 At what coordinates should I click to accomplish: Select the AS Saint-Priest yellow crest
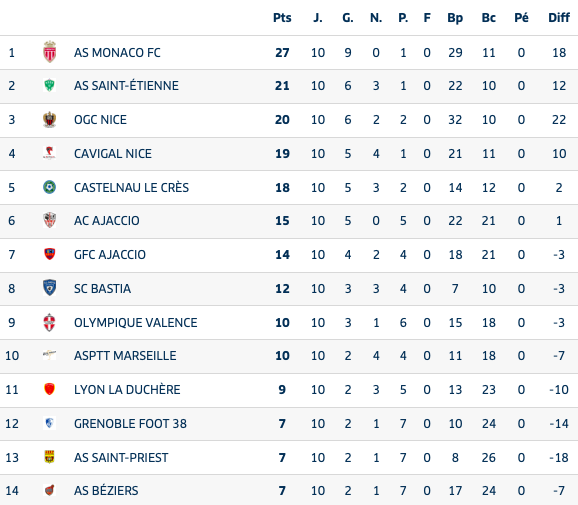pos(49,457)
